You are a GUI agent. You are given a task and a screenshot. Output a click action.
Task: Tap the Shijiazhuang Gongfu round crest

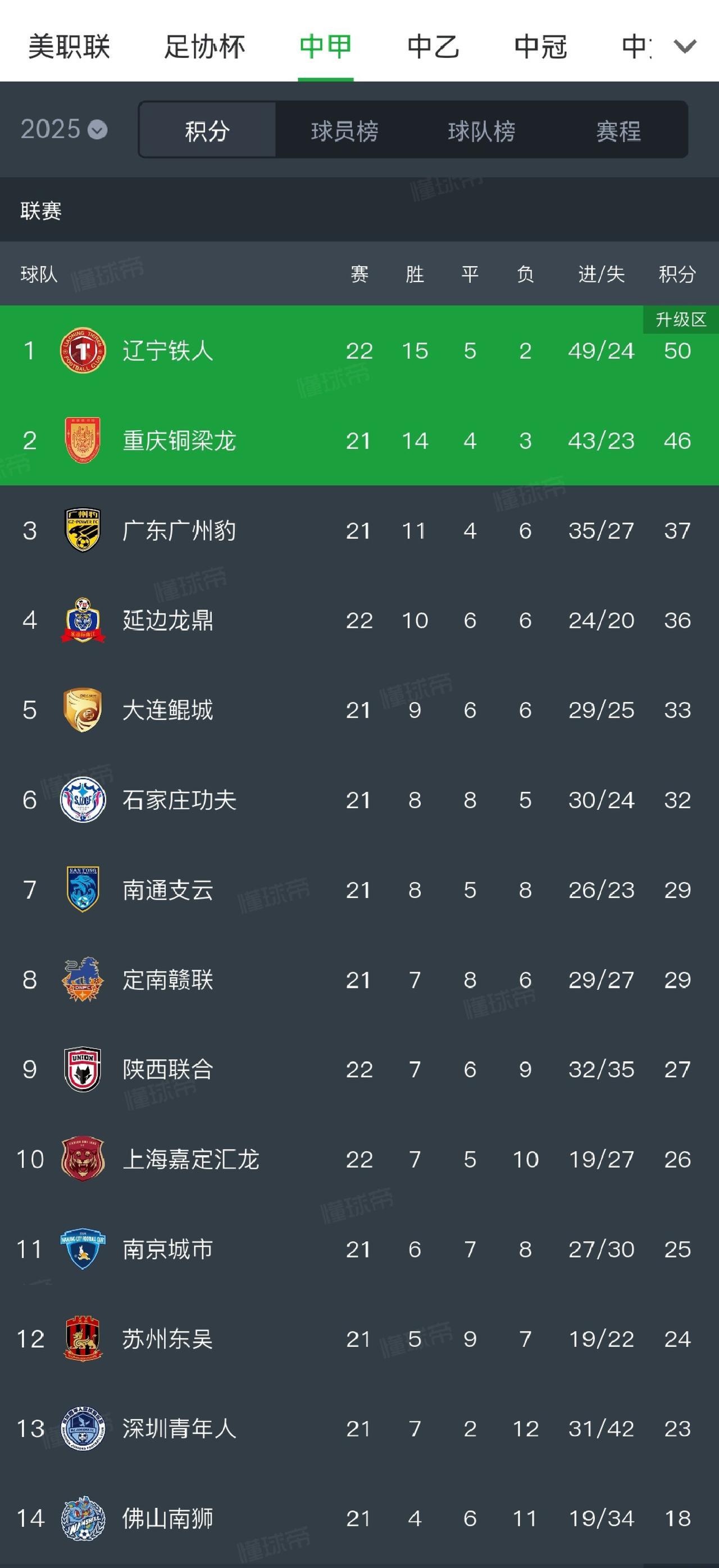(83, 800)
